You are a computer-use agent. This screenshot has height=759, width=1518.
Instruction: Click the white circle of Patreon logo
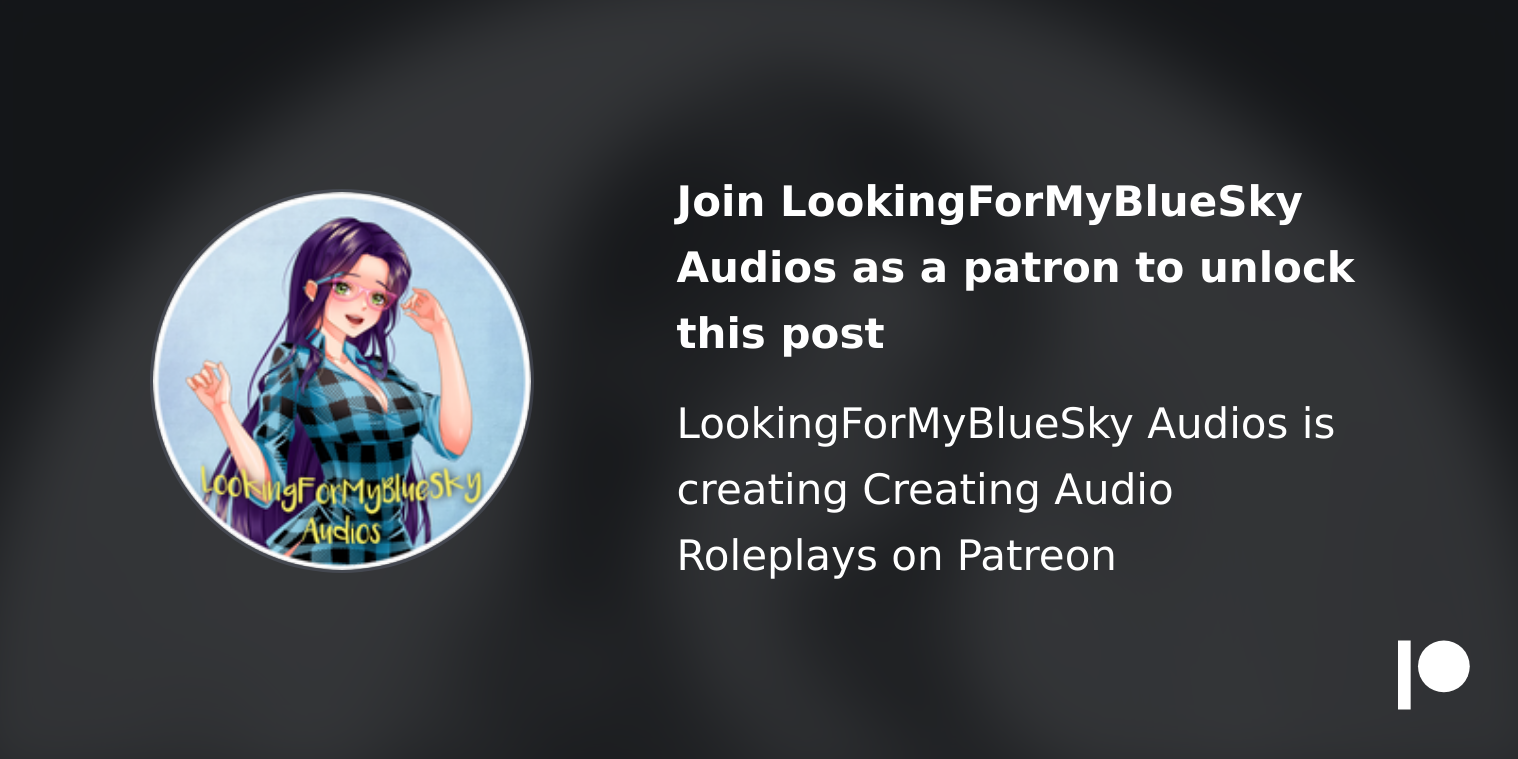click(1444, 666)
